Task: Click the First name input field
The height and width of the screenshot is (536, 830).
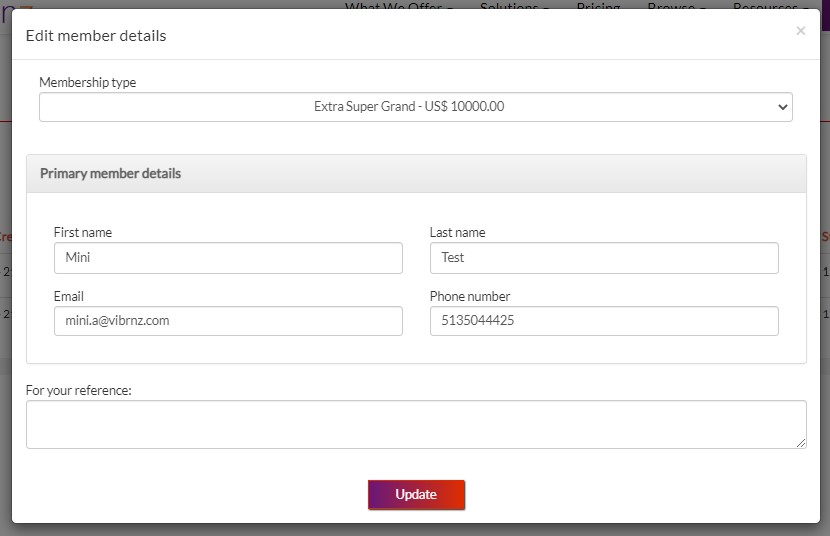Action: point(228,258)
